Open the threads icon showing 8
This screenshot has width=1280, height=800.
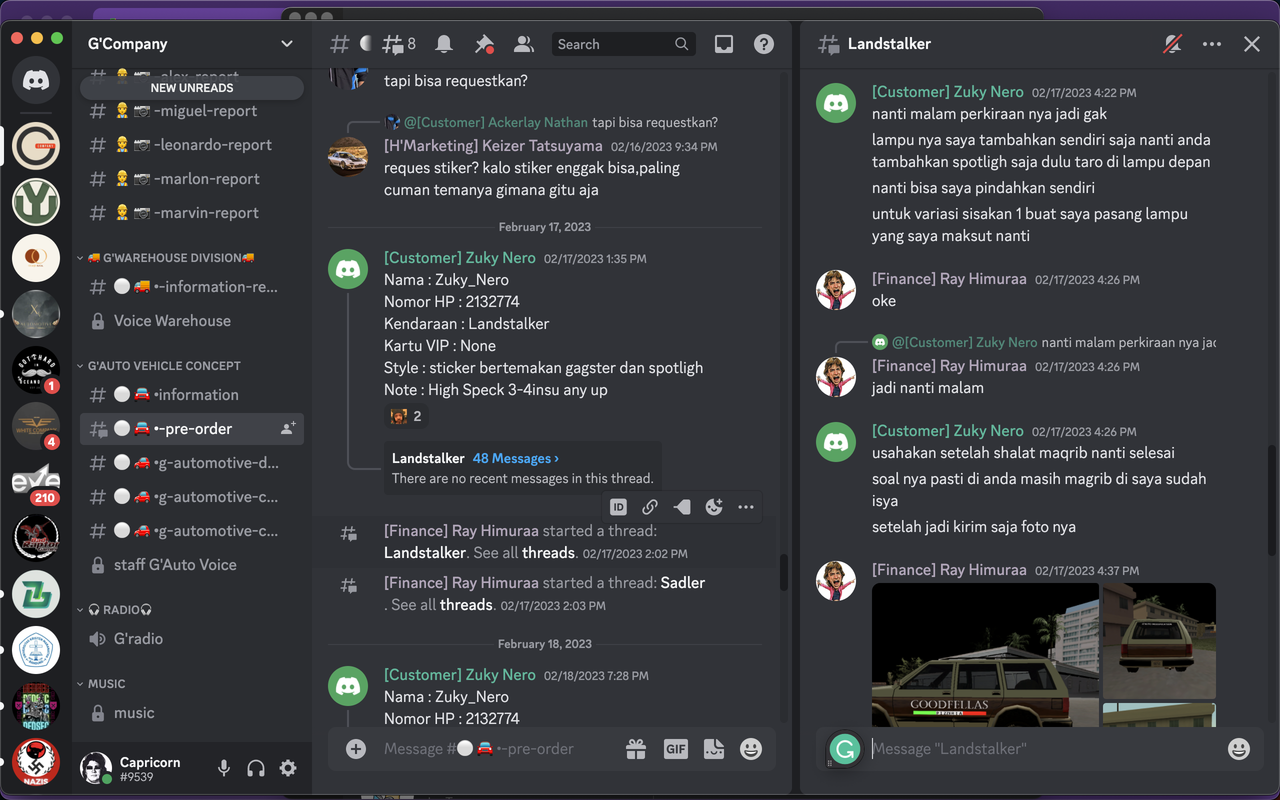point(399,44)
